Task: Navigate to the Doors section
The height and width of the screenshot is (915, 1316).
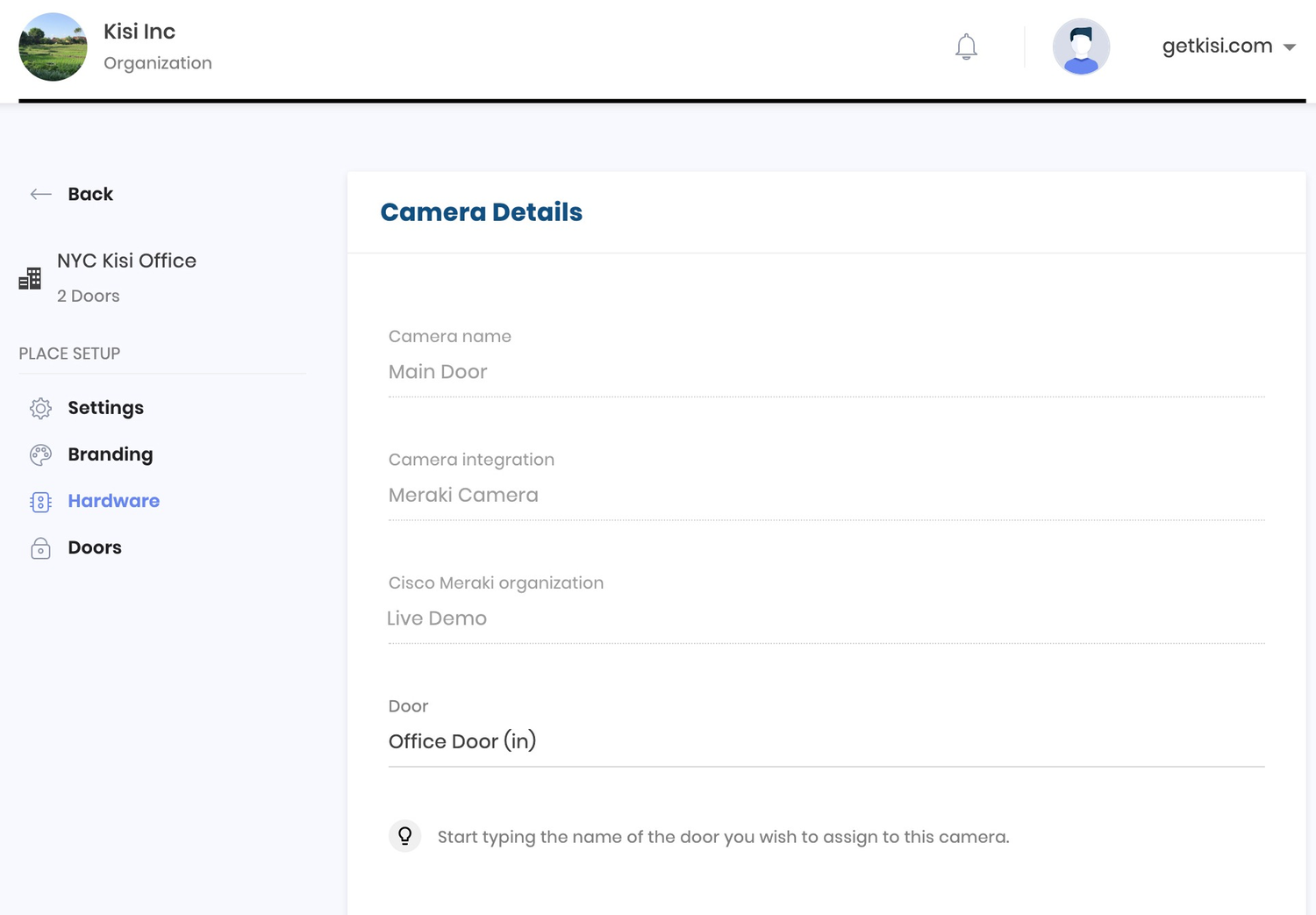Action: pyautogui.click(x=94, y=547)
